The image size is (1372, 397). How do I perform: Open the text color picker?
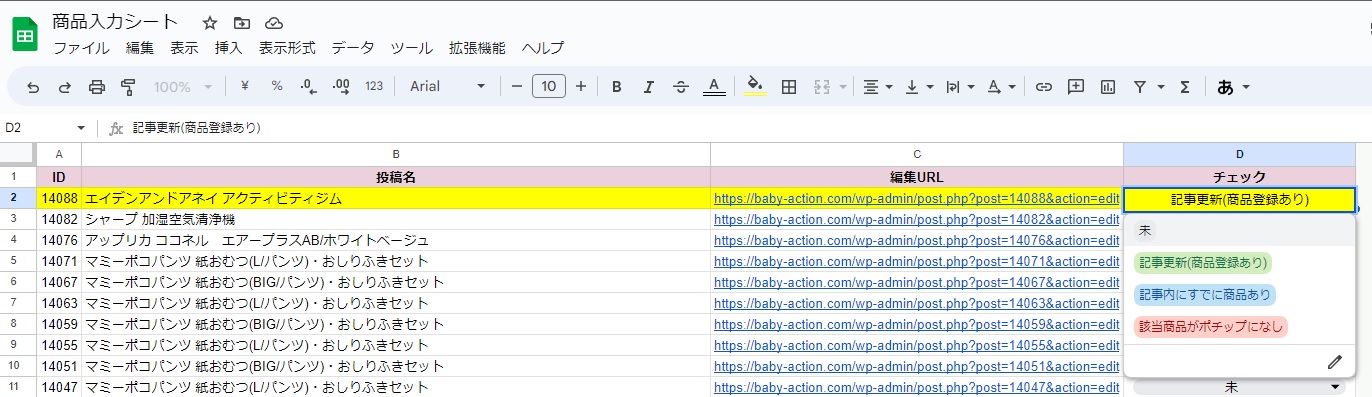(x=713, y=87)
